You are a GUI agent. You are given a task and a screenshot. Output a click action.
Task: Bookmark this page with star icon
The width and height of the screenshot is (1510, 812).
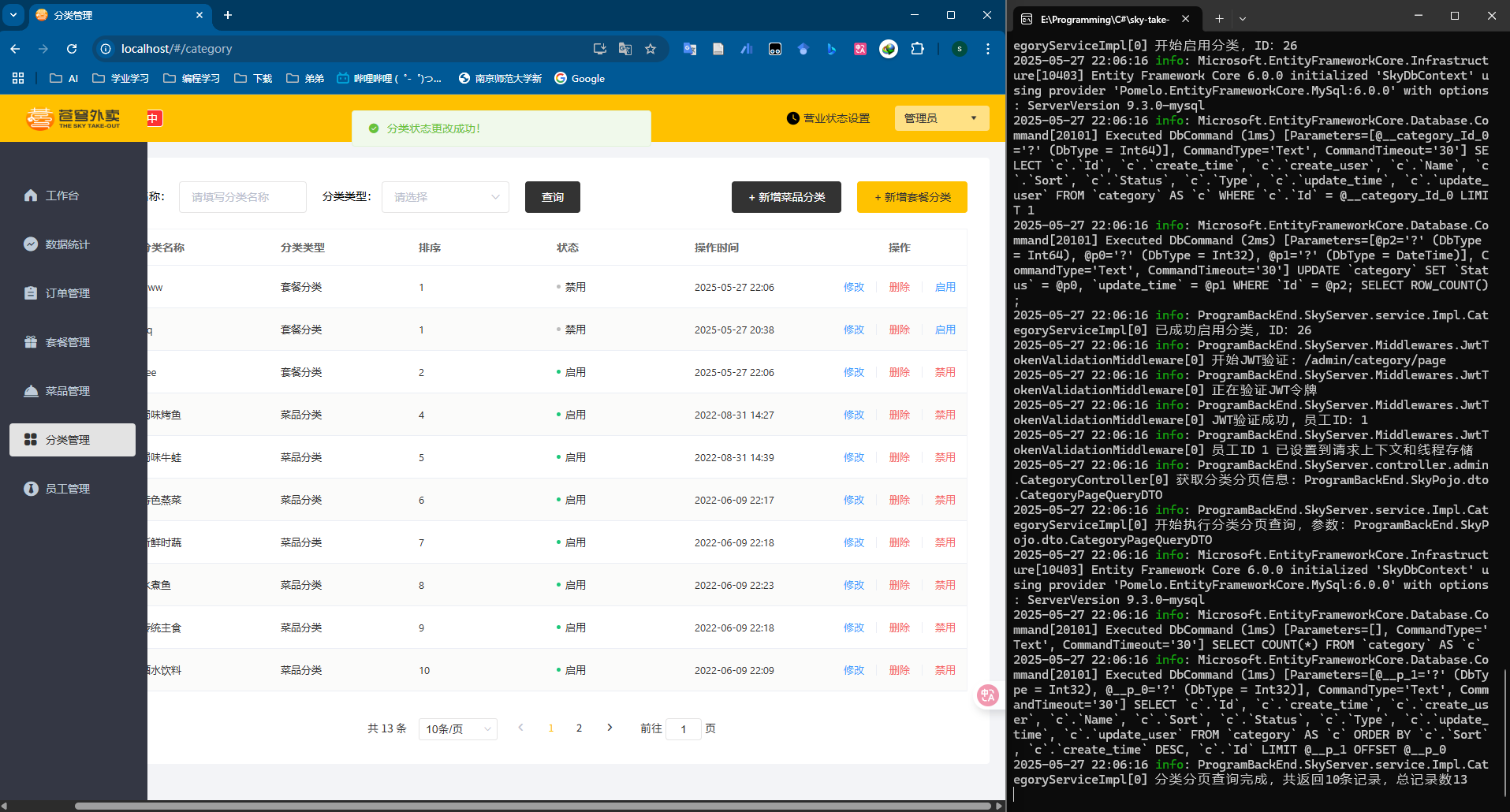pos(651,49)
